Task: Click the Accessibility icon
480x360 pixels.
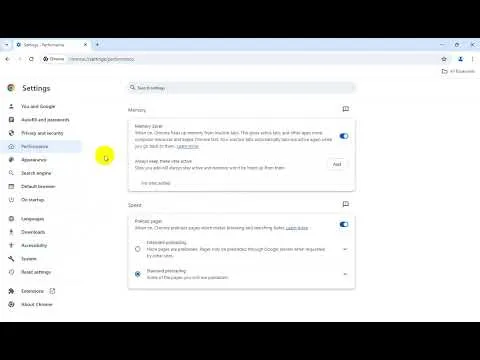Action: 11,245
